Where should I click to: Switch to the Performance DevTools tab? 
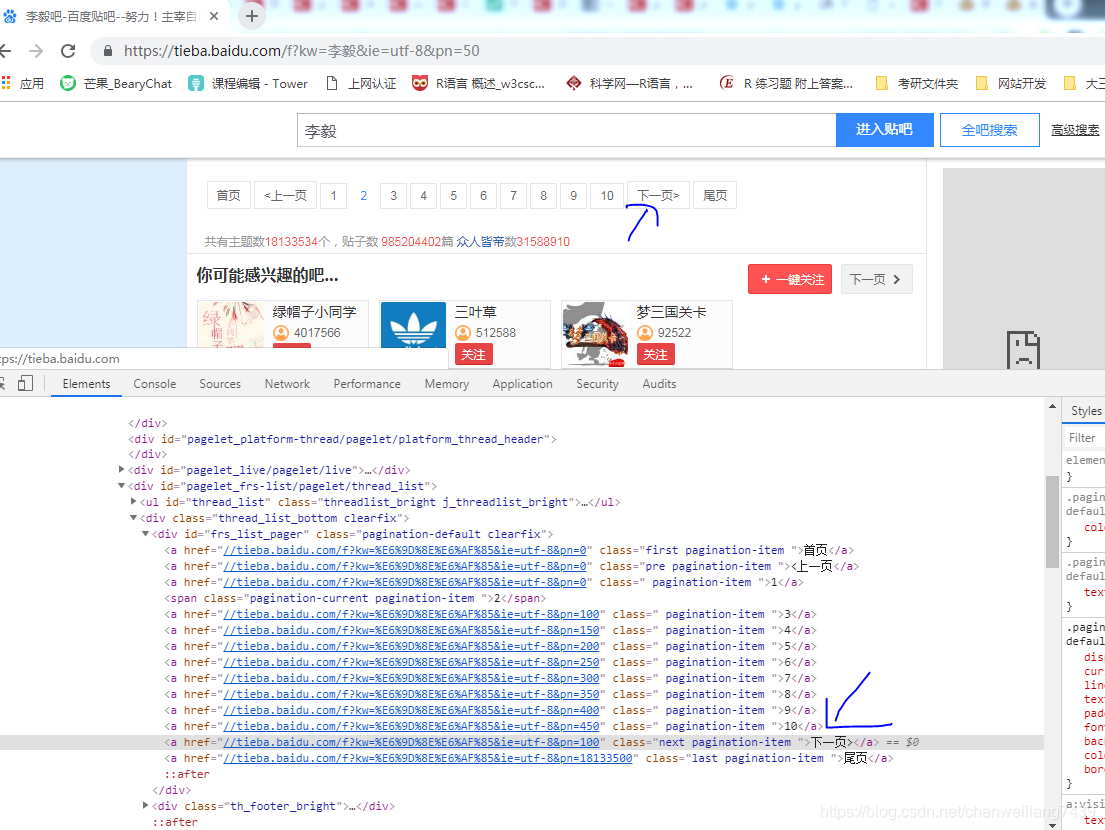[x=366, y=383]
